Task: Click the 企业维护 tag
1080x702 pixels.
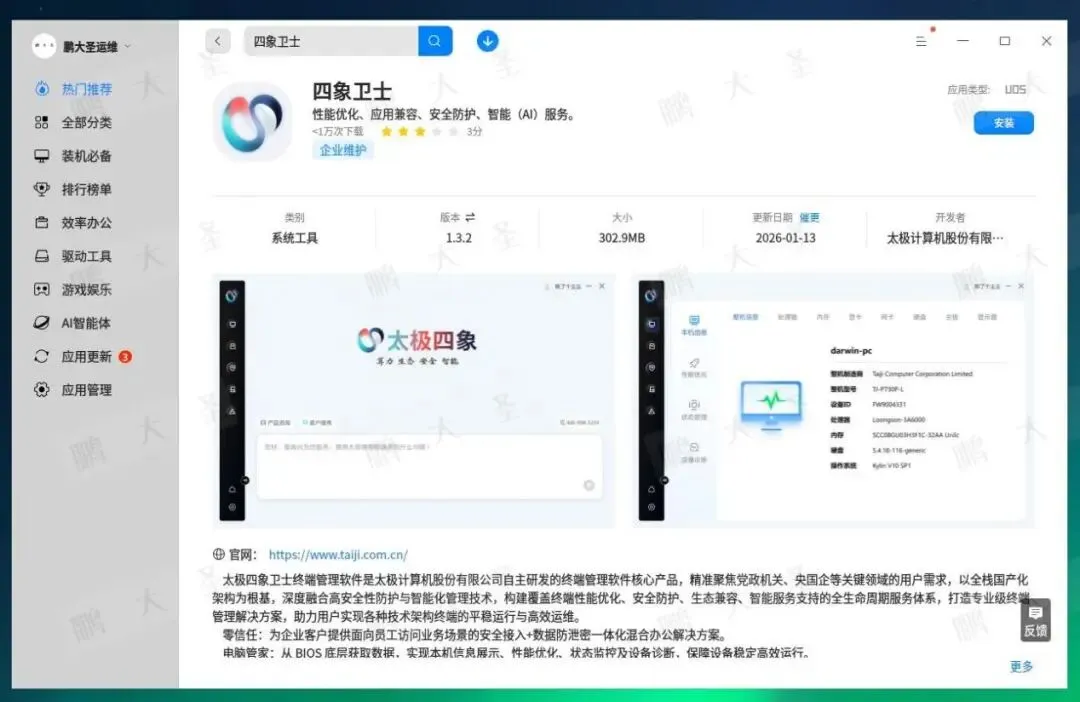Action: pyautogui.click(x=343, y=150)
